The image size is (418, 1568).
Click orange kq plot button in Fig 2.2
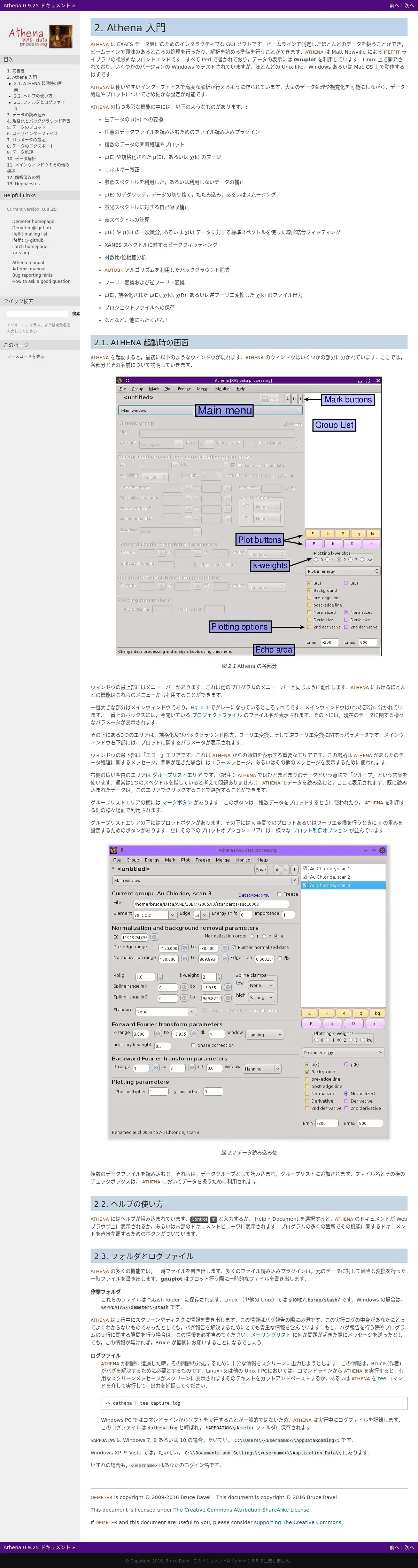point(377,1013)
